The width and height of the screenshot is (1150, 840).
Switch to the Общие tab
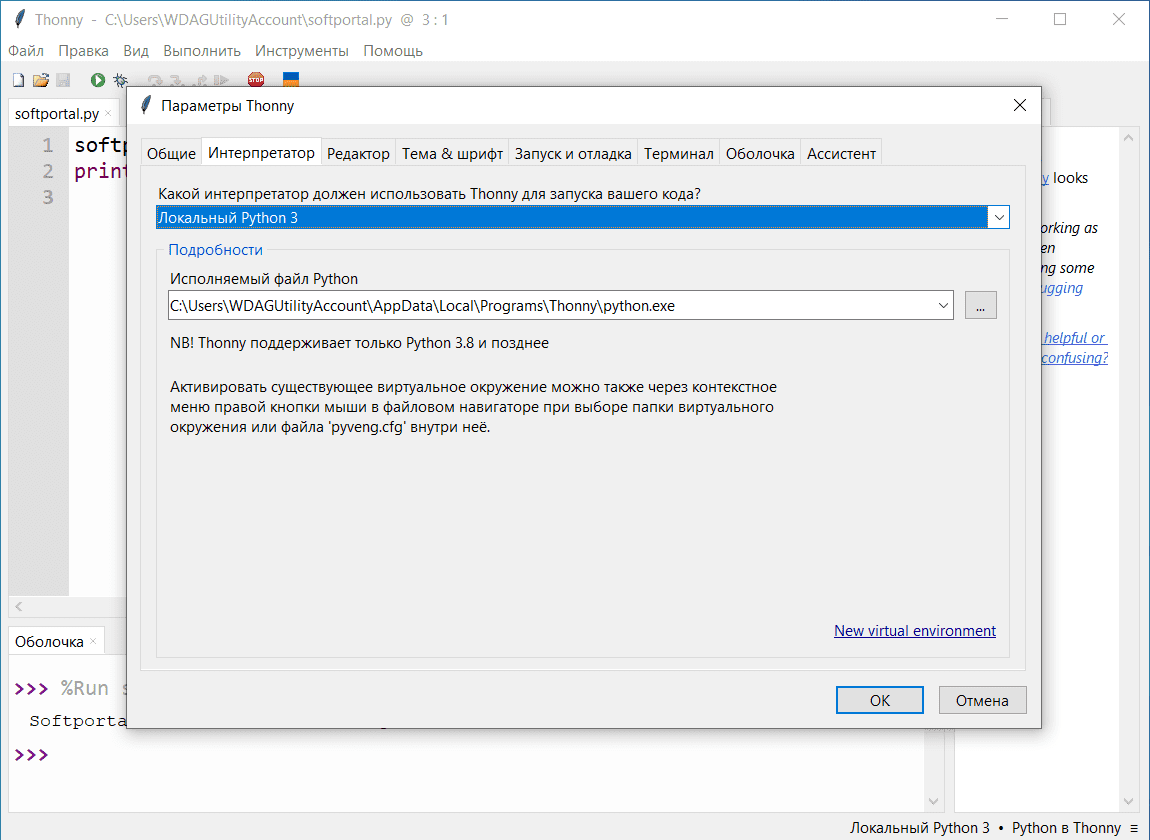tap(171, 153)
